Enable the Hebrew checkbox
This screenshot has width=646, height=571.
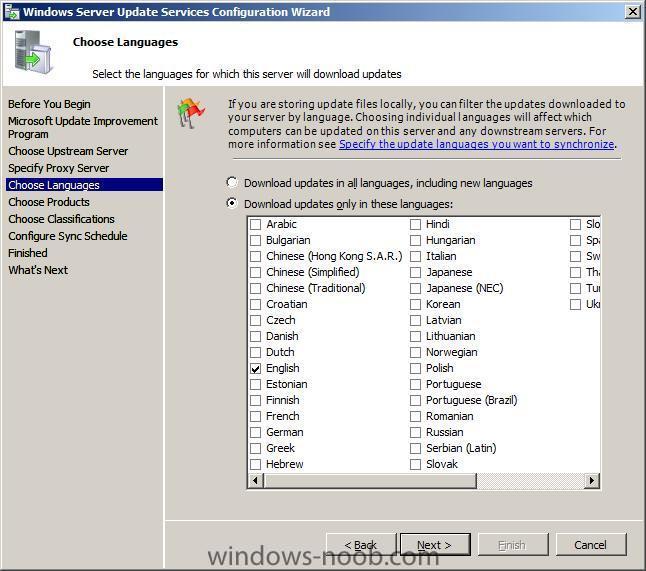255,464
